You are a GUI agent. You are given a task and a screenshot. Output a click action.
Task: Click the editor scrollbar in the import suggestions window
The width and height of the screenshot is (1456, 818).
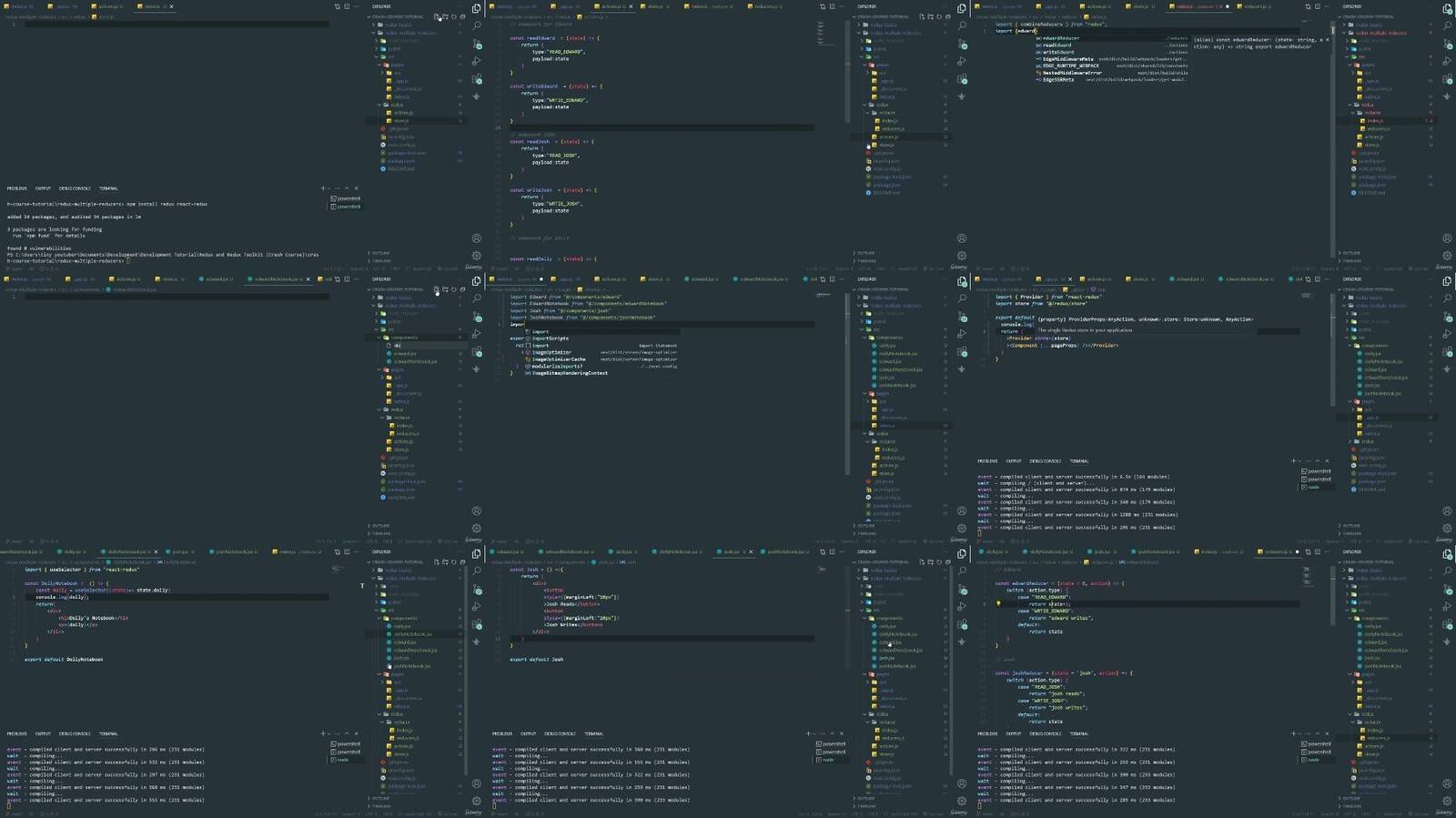click(846, 382)
